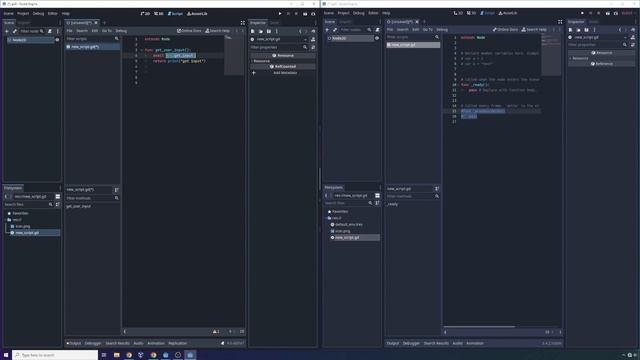Open Debugger tab in right bottom panel
Image resolution: width=640 pixels, height=360 pixels.
coord(411,343)
